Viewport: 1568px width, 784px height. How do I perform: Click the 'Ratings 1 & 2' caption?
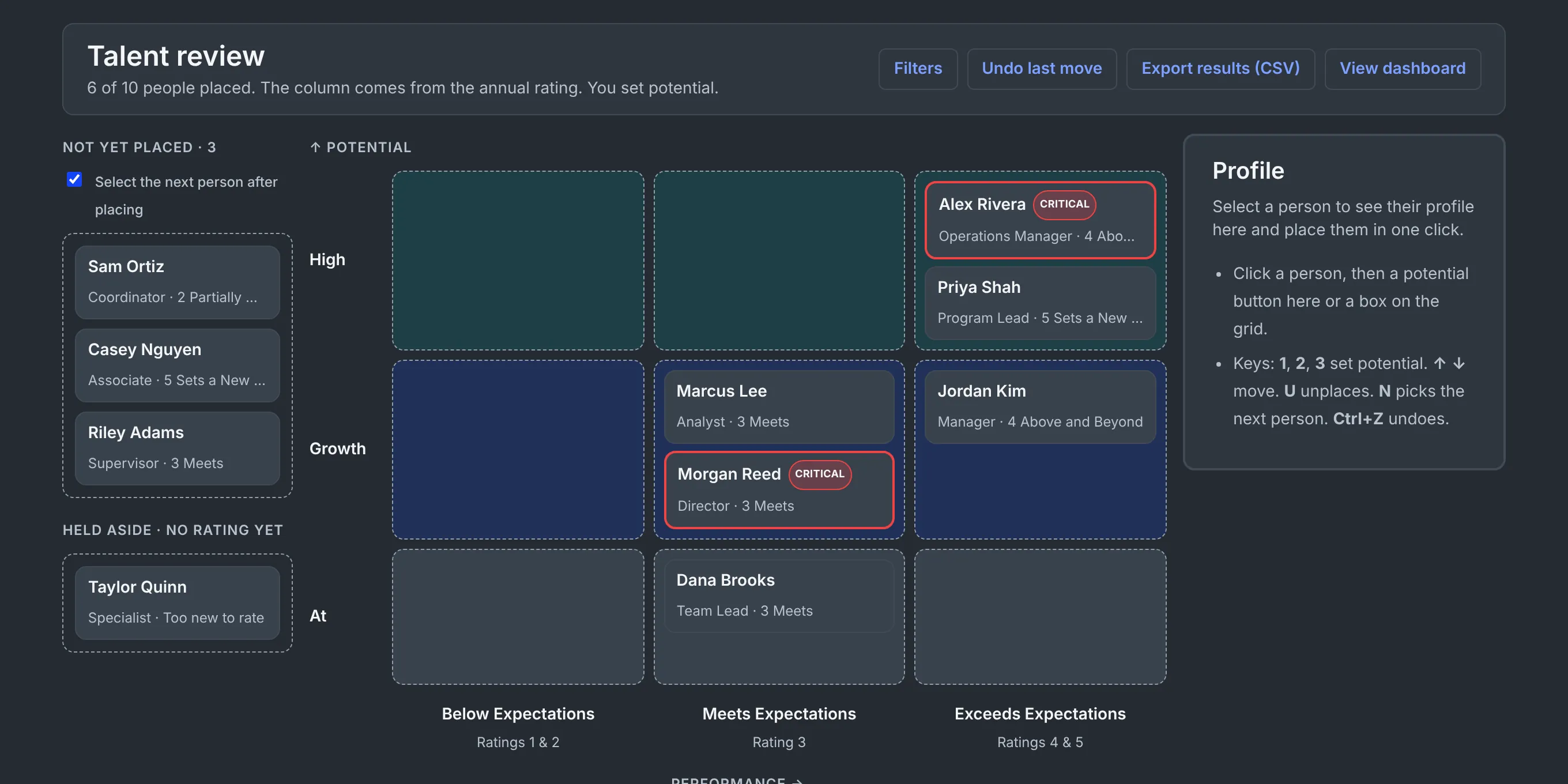pyautogui.click(x=518, y=742)
